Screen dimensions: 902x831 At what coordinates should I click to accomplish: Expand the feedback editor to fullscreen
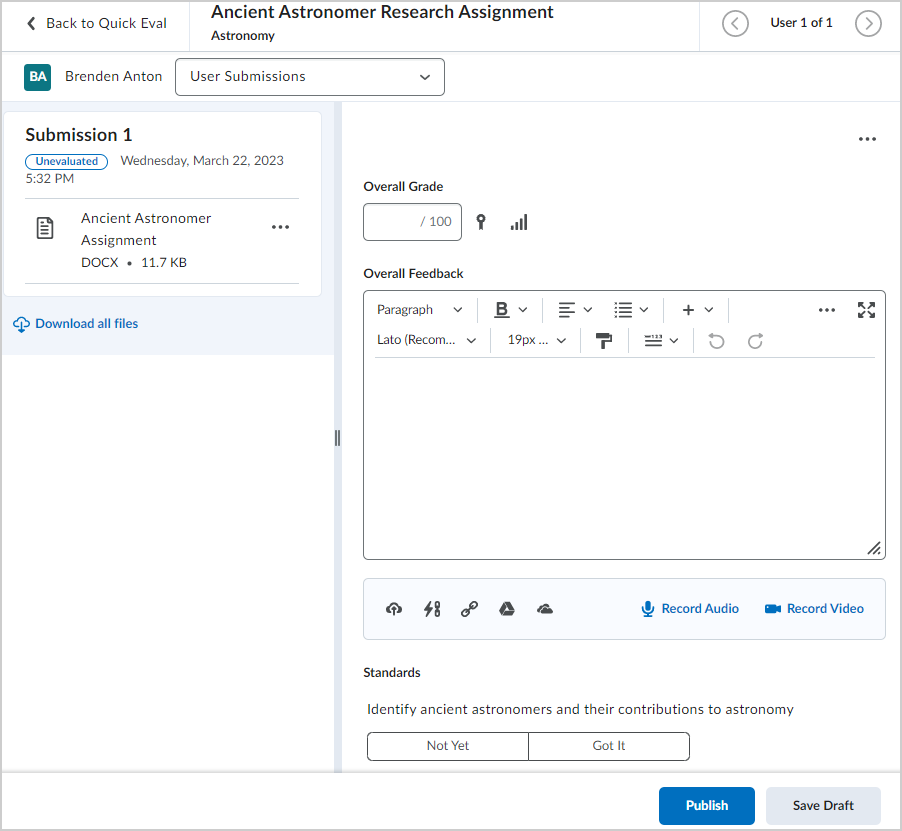[x=866, y=310]
